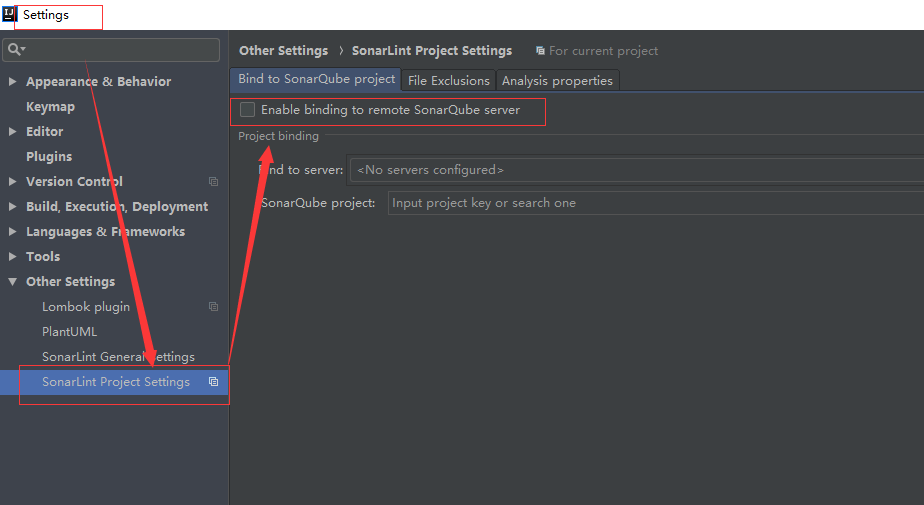
Task: Switch to File Exclusions tab
Action: pos(448,80)
